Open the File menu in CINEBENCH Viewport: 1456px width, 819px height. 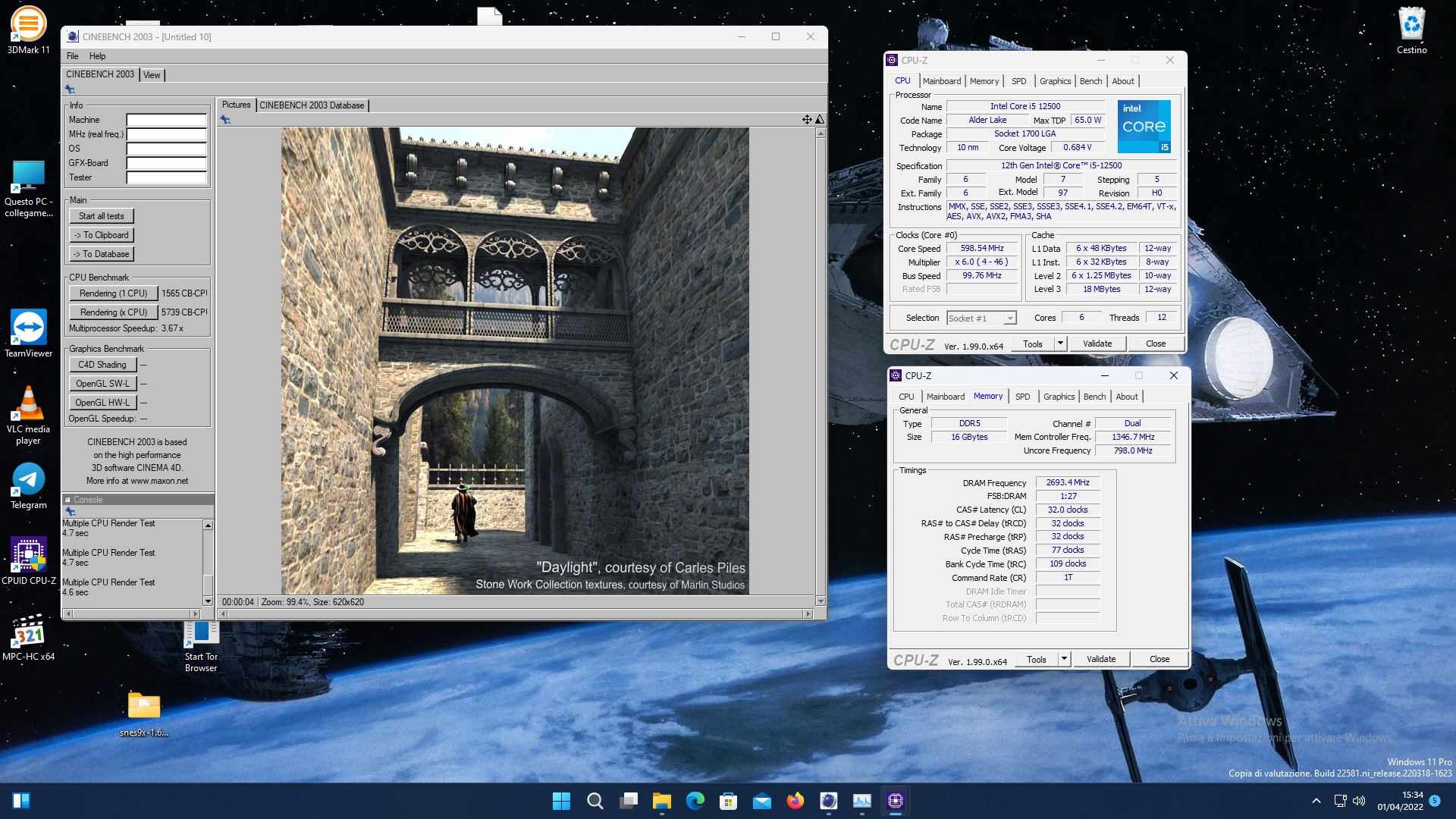(x=73, y=56)
